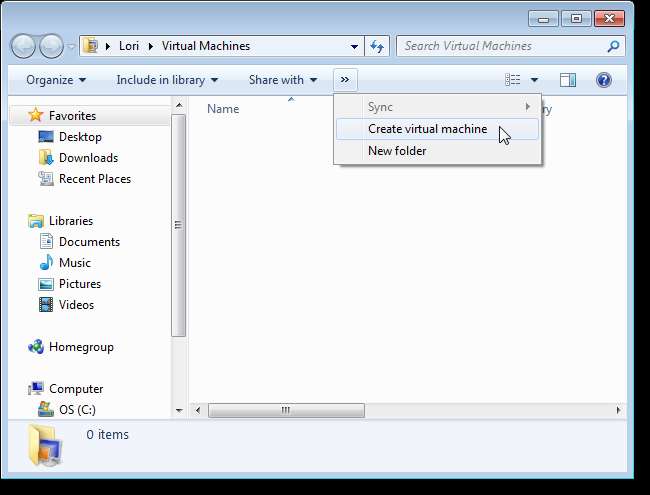Choose New folder from overflow menu
This screenshot has height=495, width=650.
click(x=437, y=151)
